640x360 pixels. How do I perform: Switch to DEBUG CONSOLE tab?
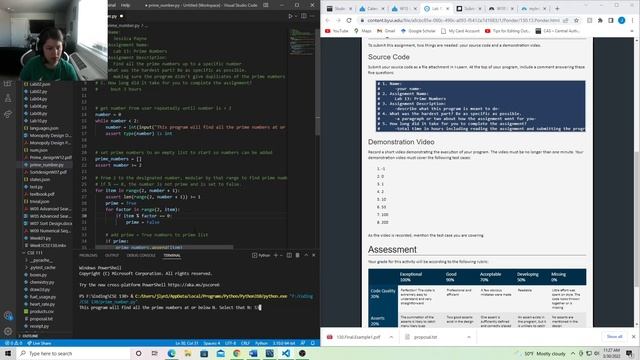coord(141,256)
